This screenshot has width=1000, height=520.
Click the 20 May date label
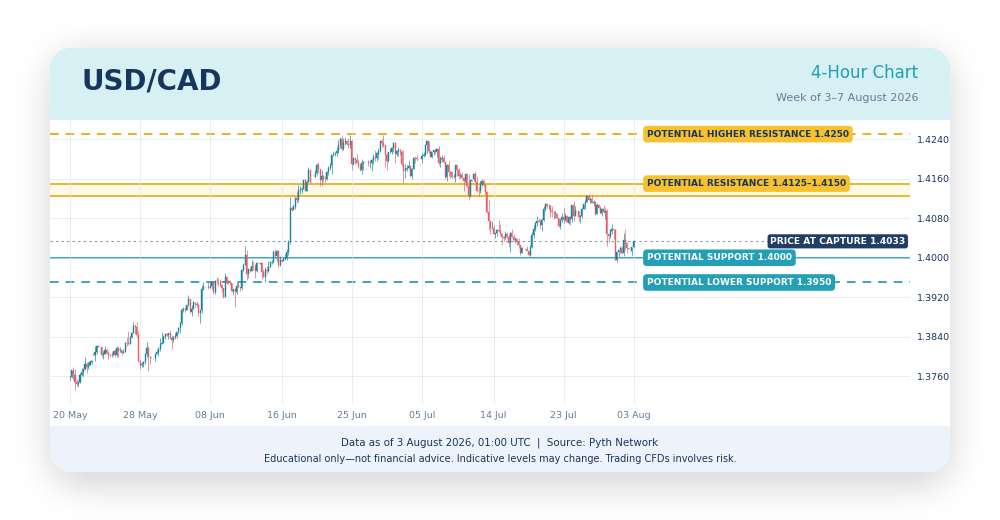70,415
